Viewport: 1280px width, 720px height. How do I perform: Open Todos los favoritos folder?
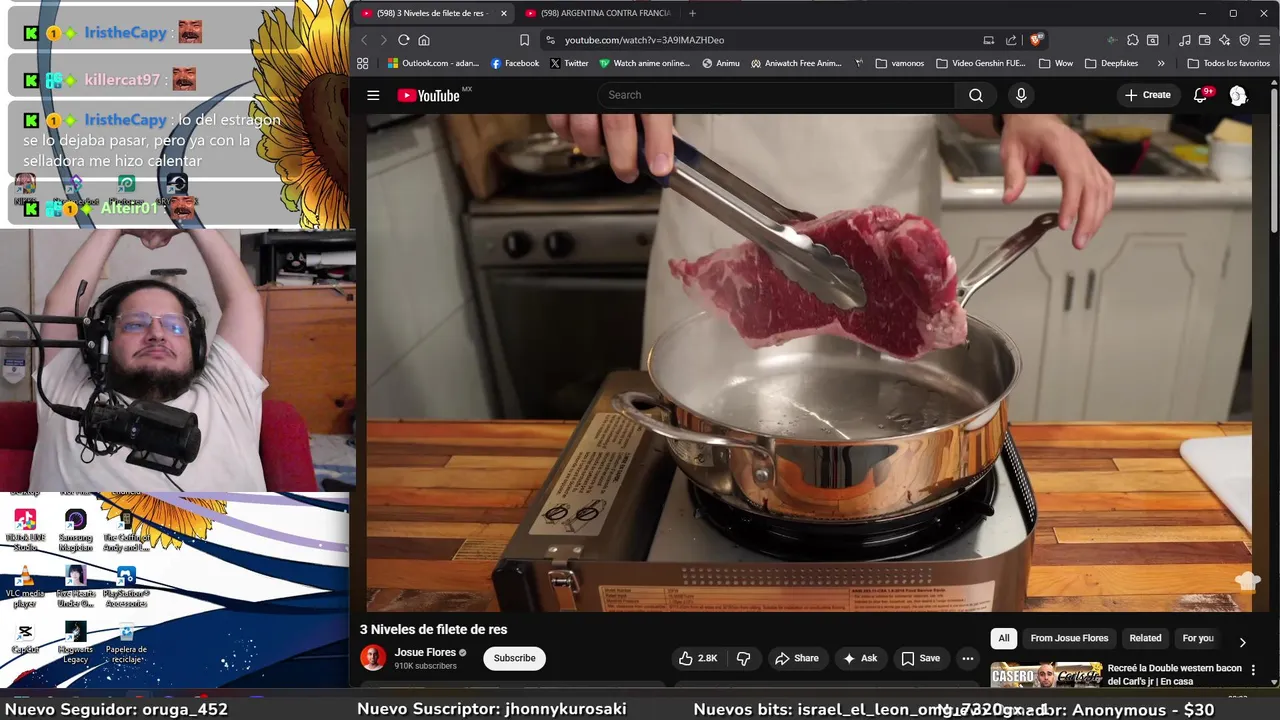(1228, 63)
